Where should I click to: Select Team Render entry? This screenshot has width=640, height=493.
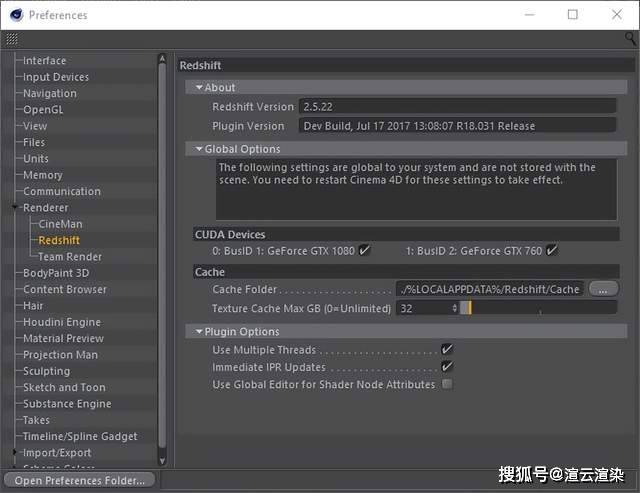[x=70, y=257]
